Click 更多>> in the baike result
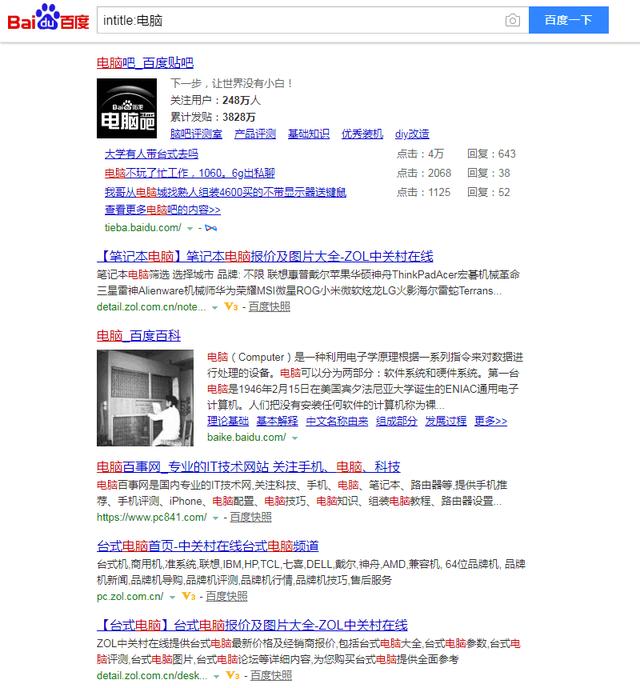Viewport: 640px width, 688px height. [x=491, y=421]
